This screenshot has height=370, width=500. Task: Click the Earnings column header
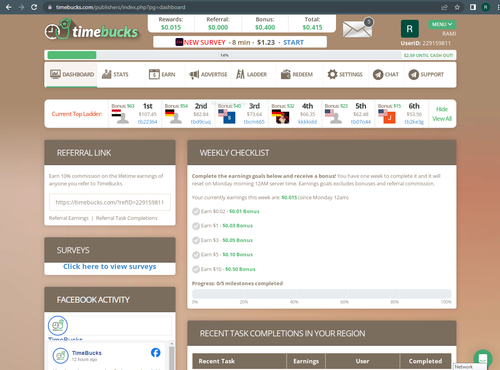(306, 361)
